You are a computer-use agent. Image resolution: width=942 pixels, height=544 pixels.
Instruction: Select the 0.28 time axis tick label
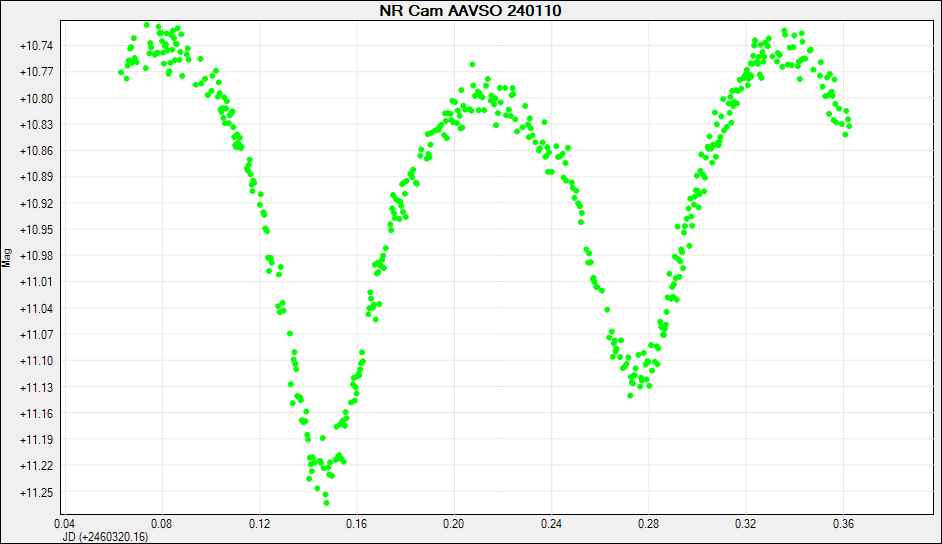[648, 523]
